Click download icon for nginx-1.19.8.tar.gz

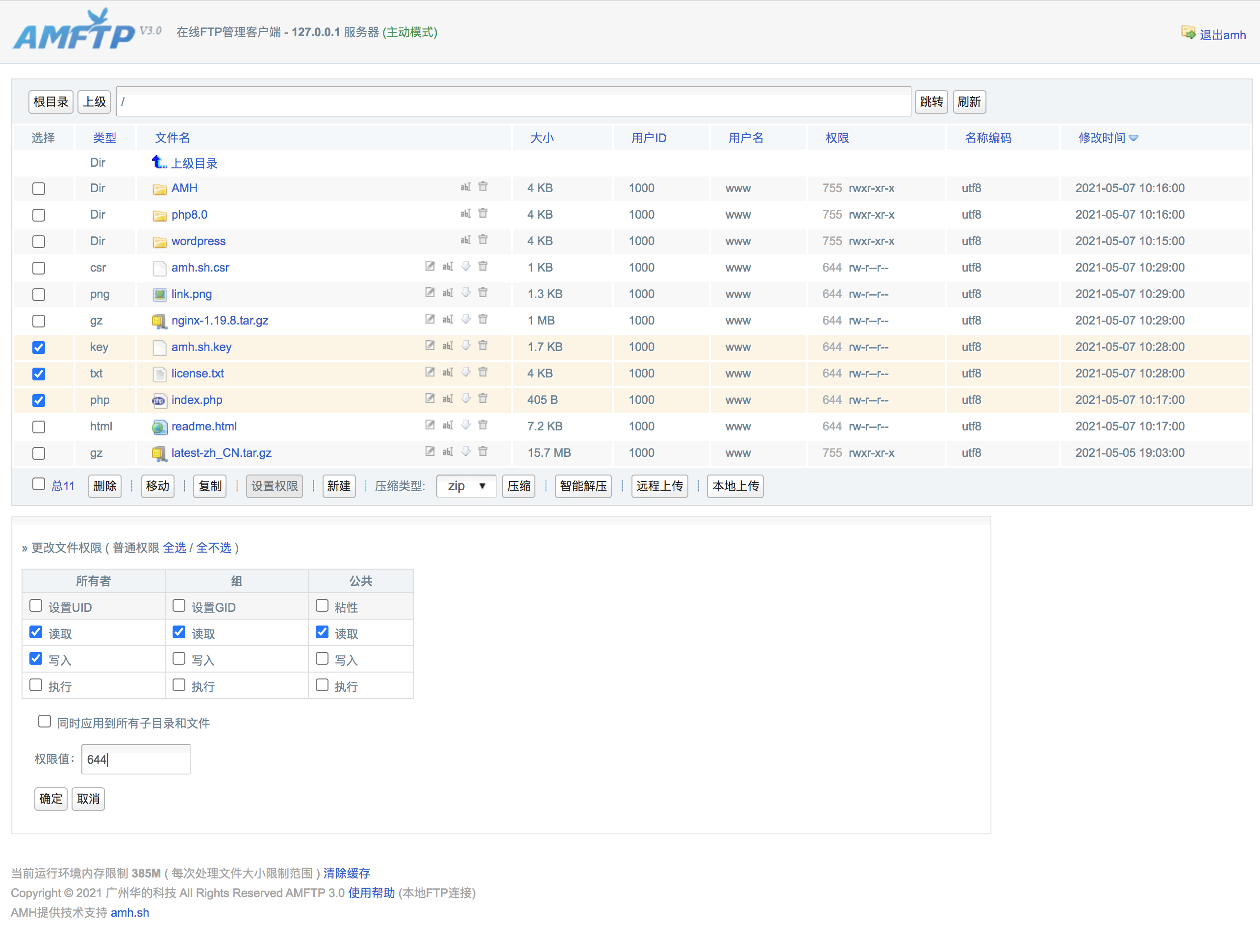[x=466, y=319]
